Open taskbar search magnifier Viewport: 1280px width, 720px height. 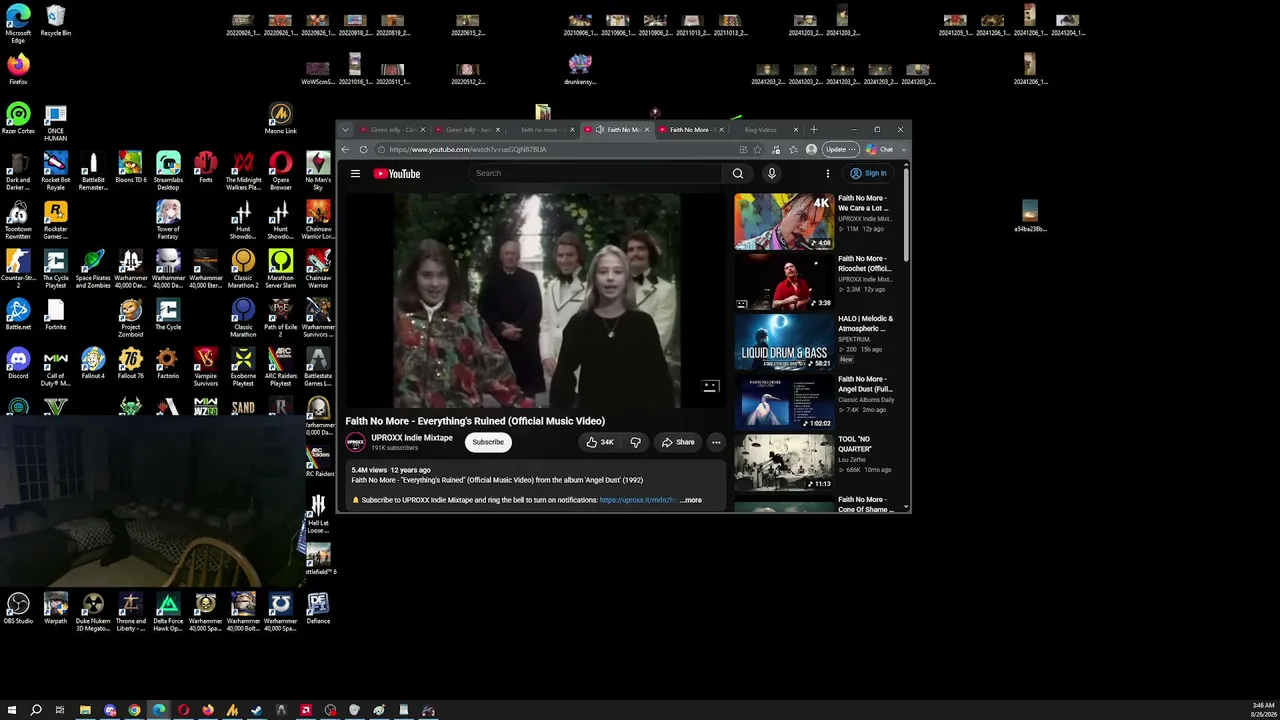[36, 711]
